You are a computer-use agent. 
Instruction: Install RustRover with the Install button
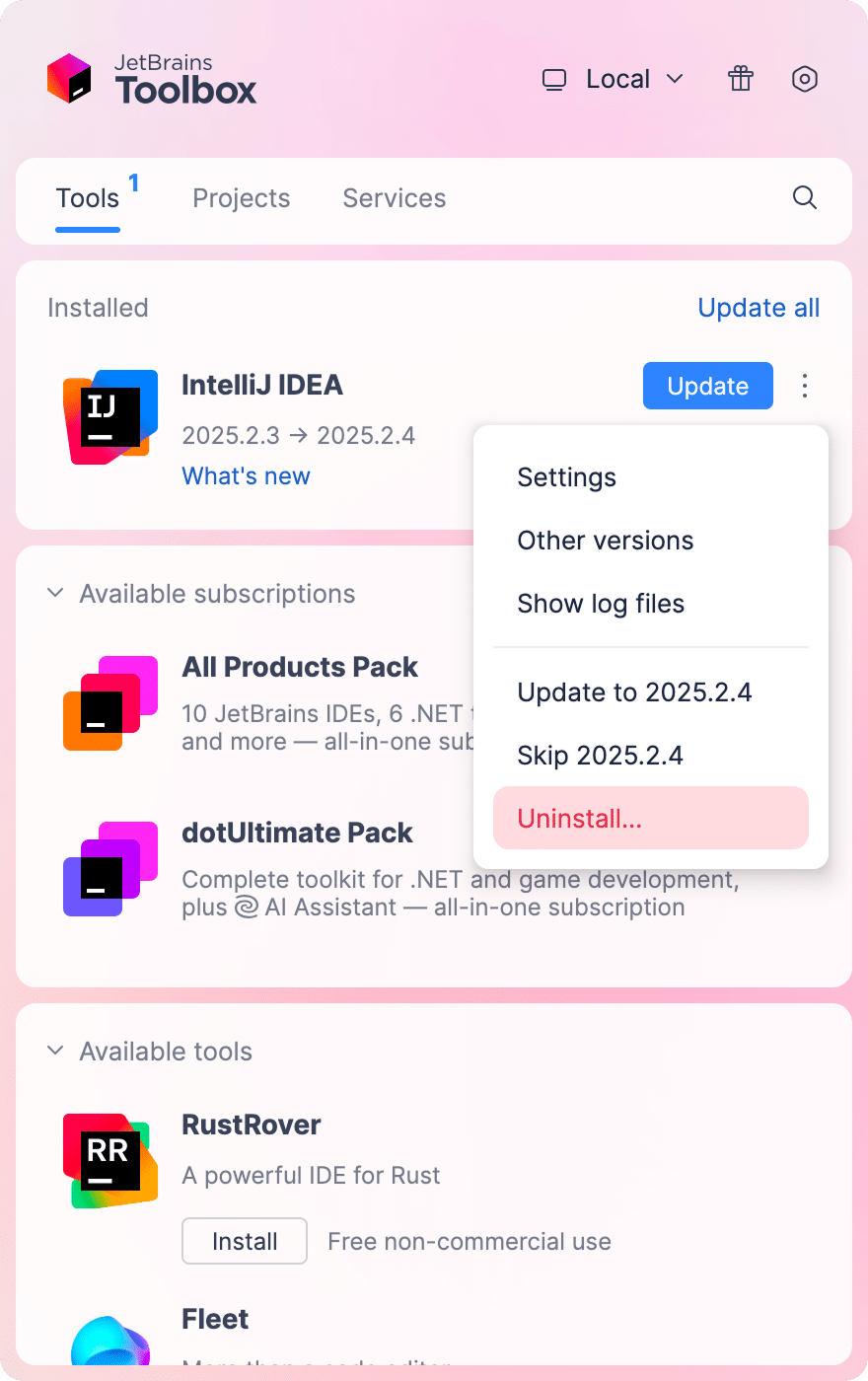point(244,1241)
